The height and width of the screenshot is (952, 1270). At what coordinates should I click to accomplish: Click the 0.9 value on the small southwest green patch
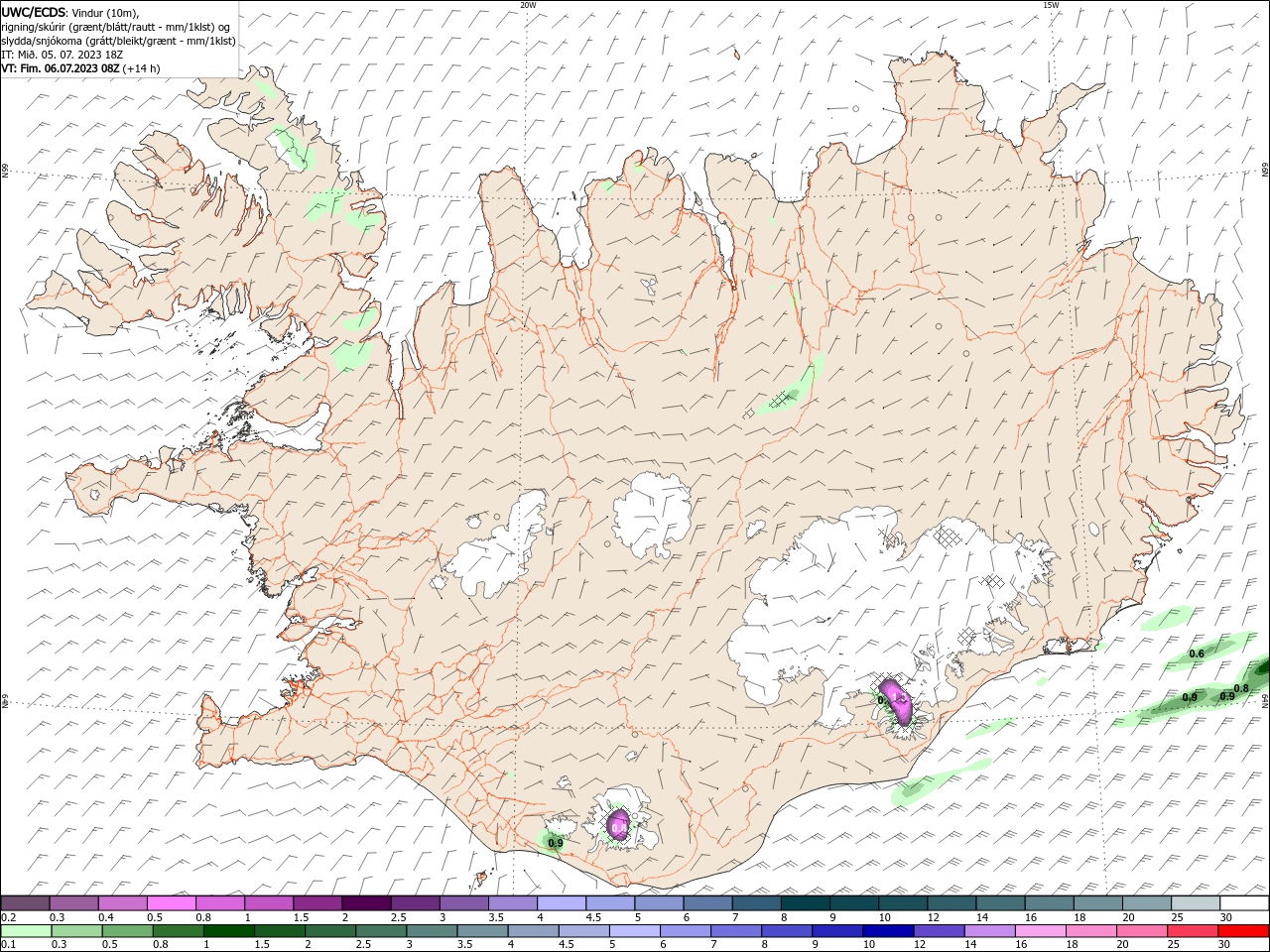555,843
